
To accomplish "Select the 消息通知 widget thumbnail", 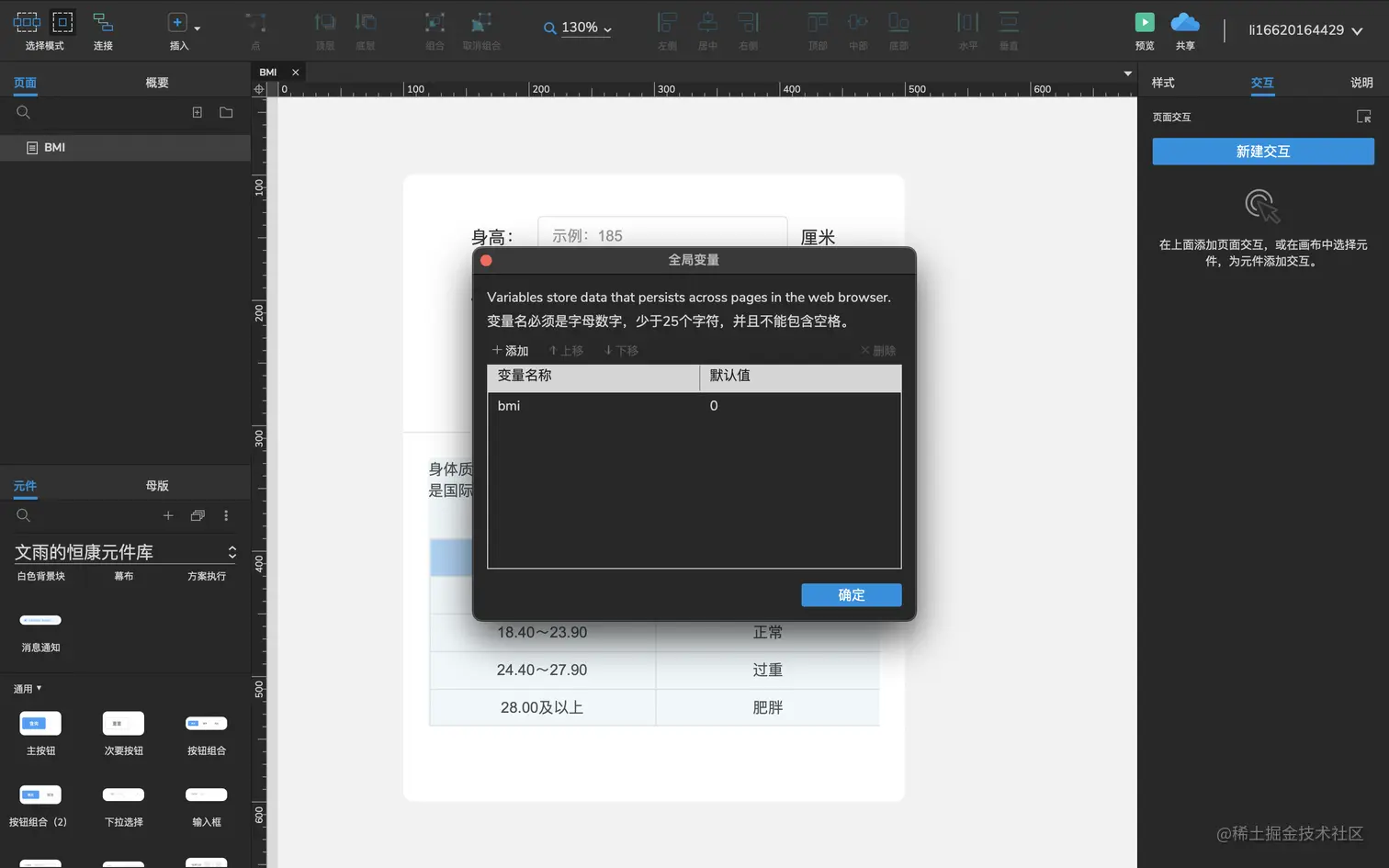I will pyautogui.click(x=40, y=620).
